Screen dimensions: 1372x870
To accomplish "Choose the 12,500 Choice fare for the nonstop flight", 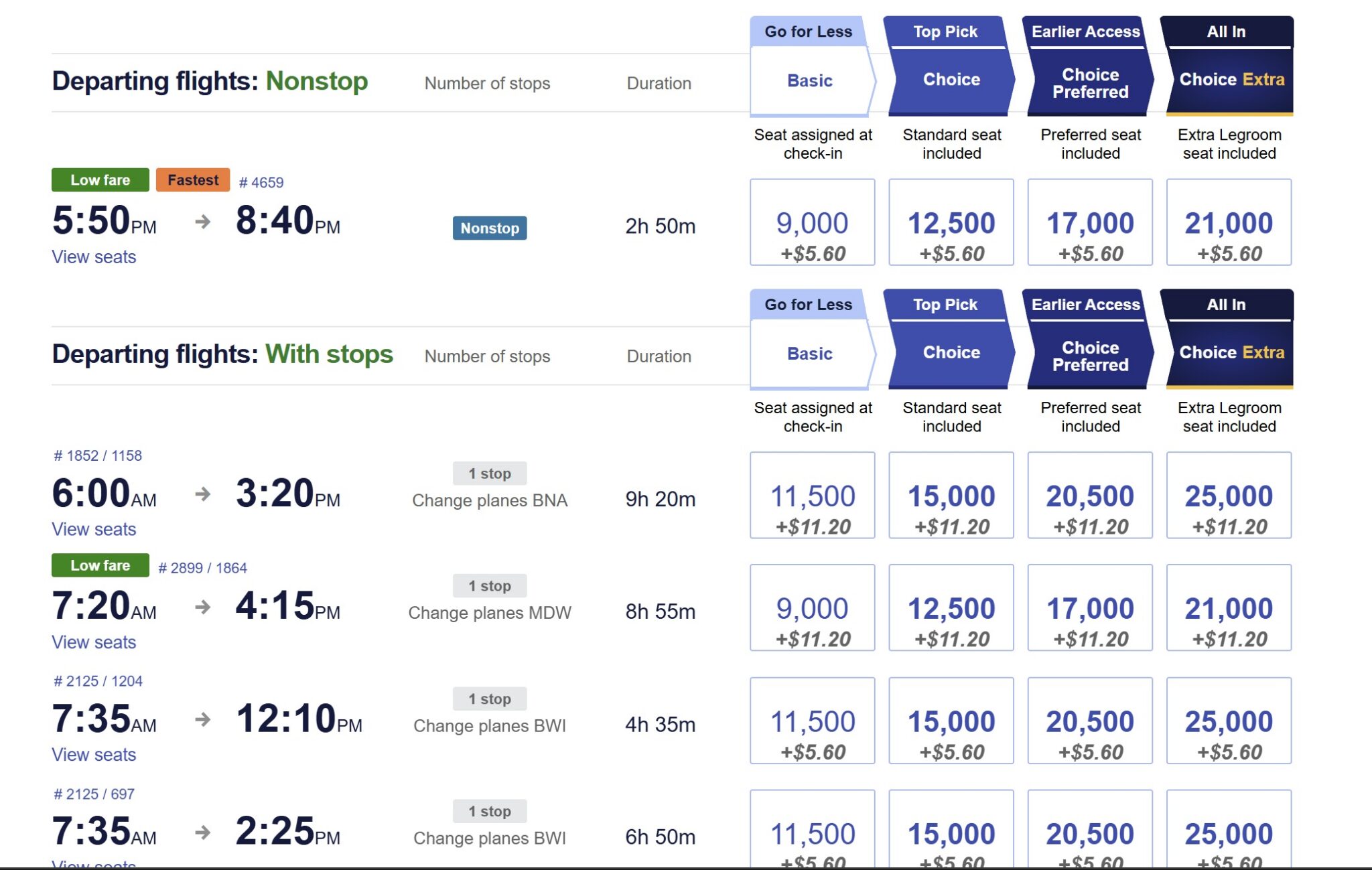I will pyautogui.click(x=951, y=222).
